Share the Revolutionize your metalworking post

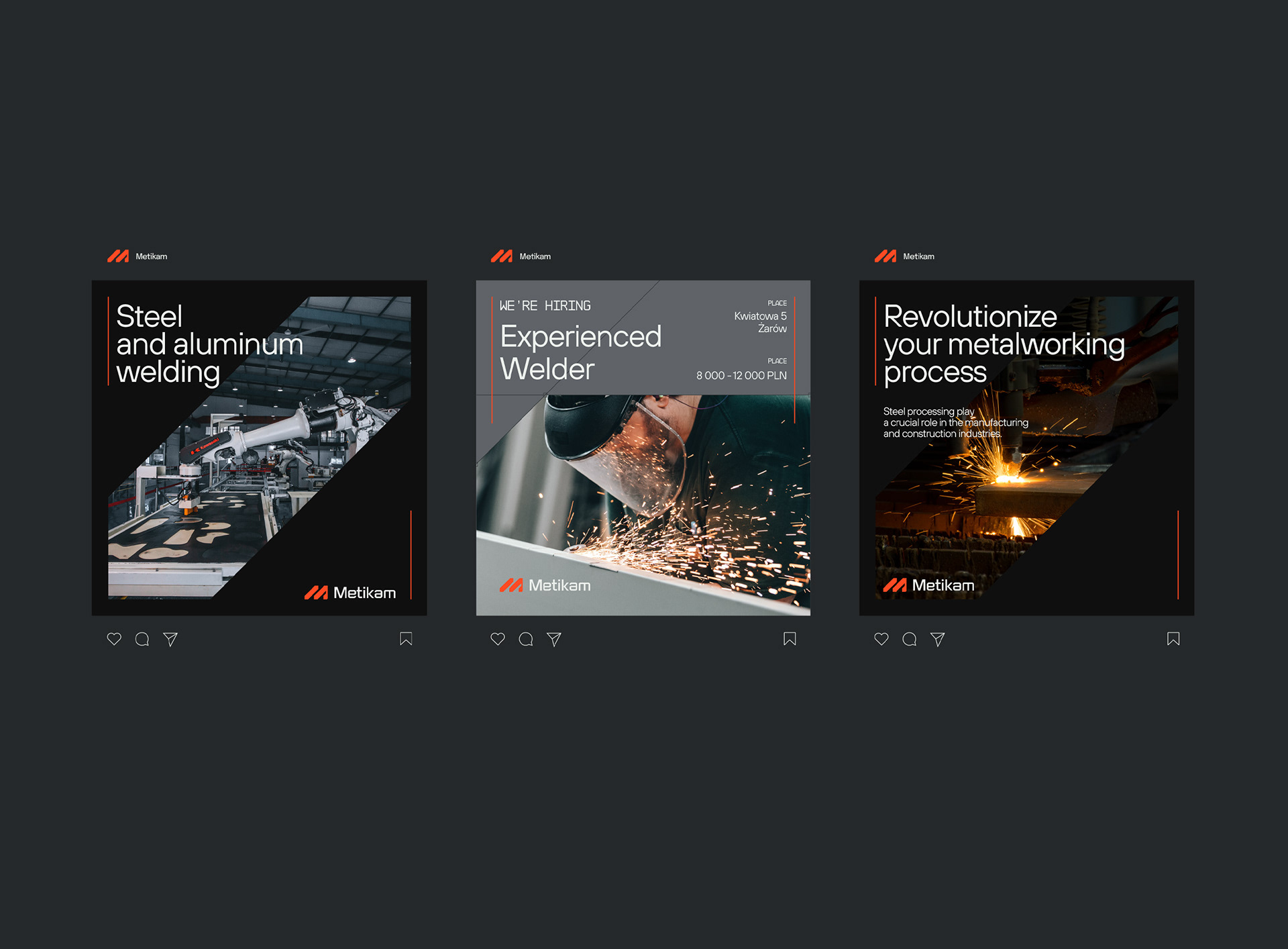point(938,639)
